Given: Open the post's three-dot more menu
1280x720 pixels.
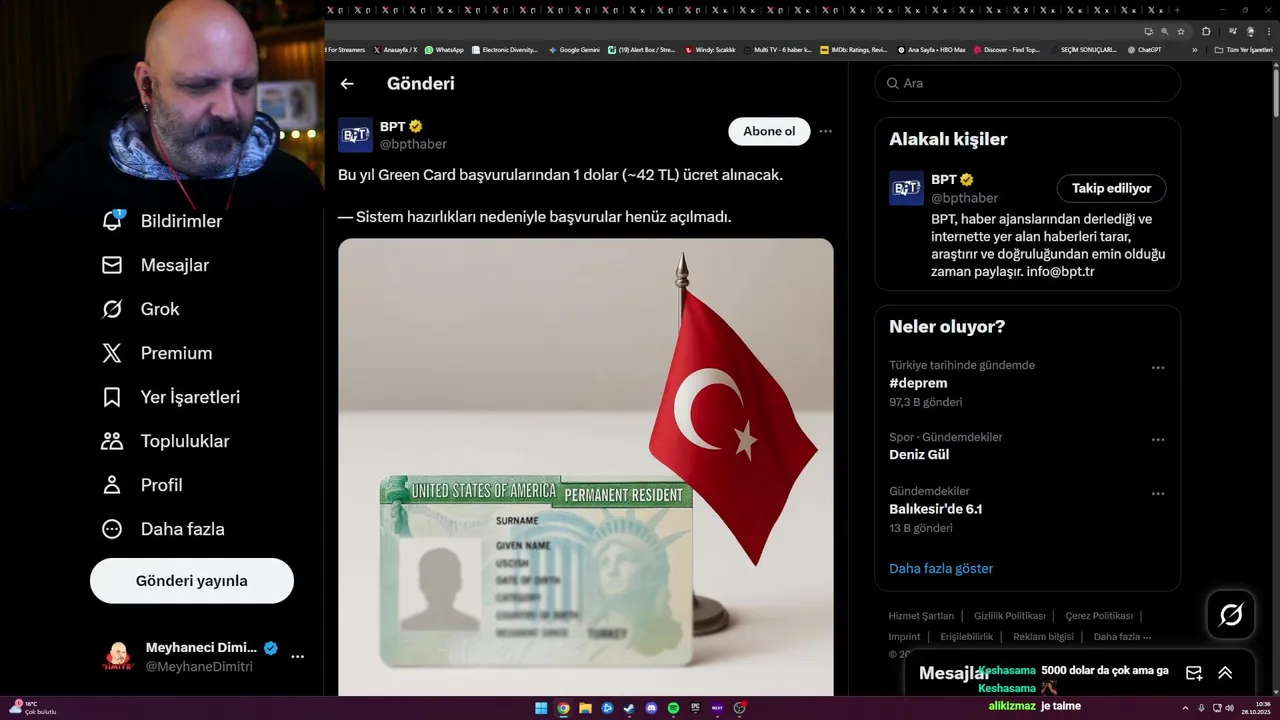Looking at the screenshot, I should (x=825, y=131).
